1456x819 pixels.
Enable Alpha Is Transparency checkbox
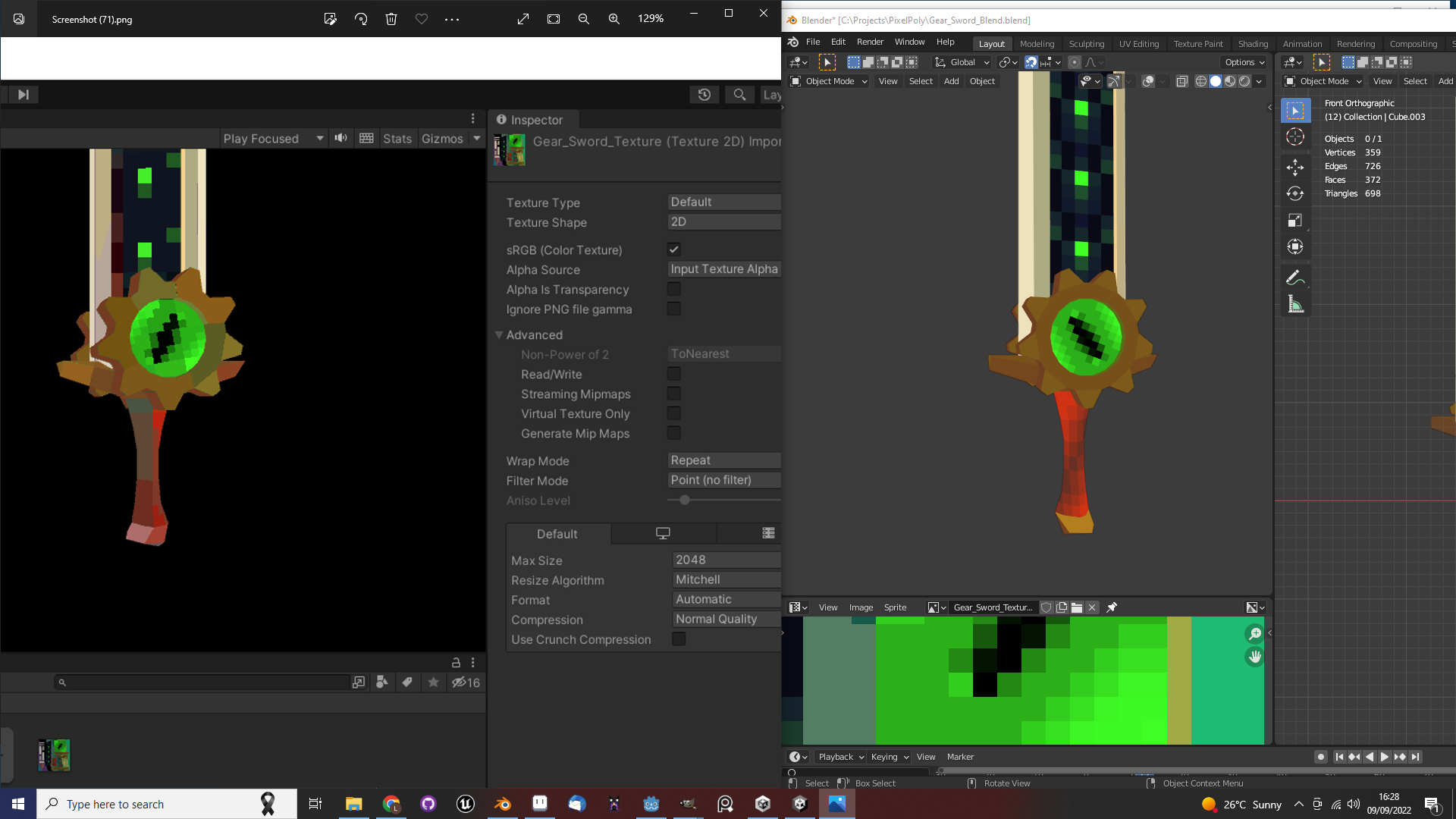pos(673,289)
